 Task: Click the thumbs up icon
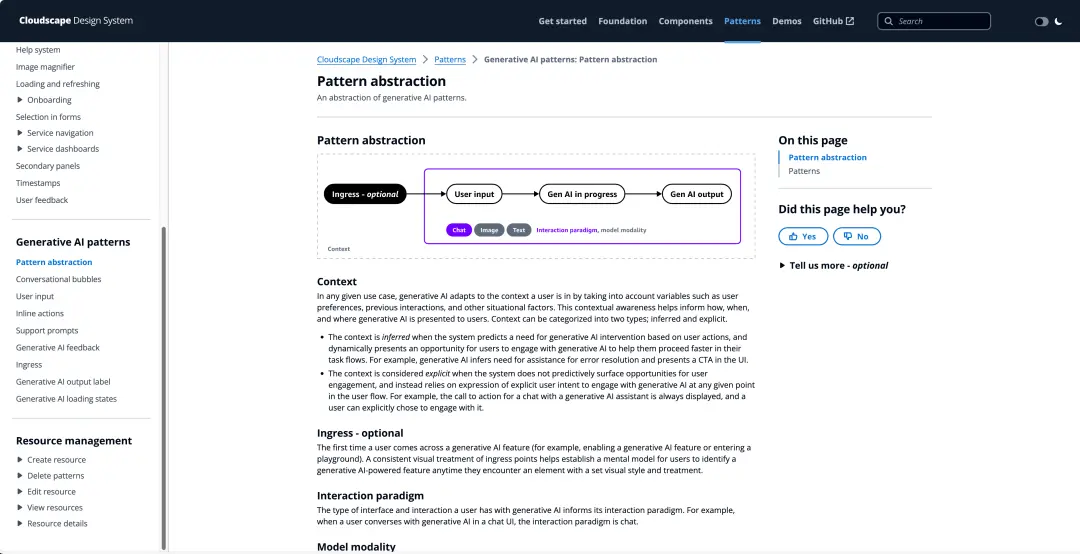coord(792,236)
